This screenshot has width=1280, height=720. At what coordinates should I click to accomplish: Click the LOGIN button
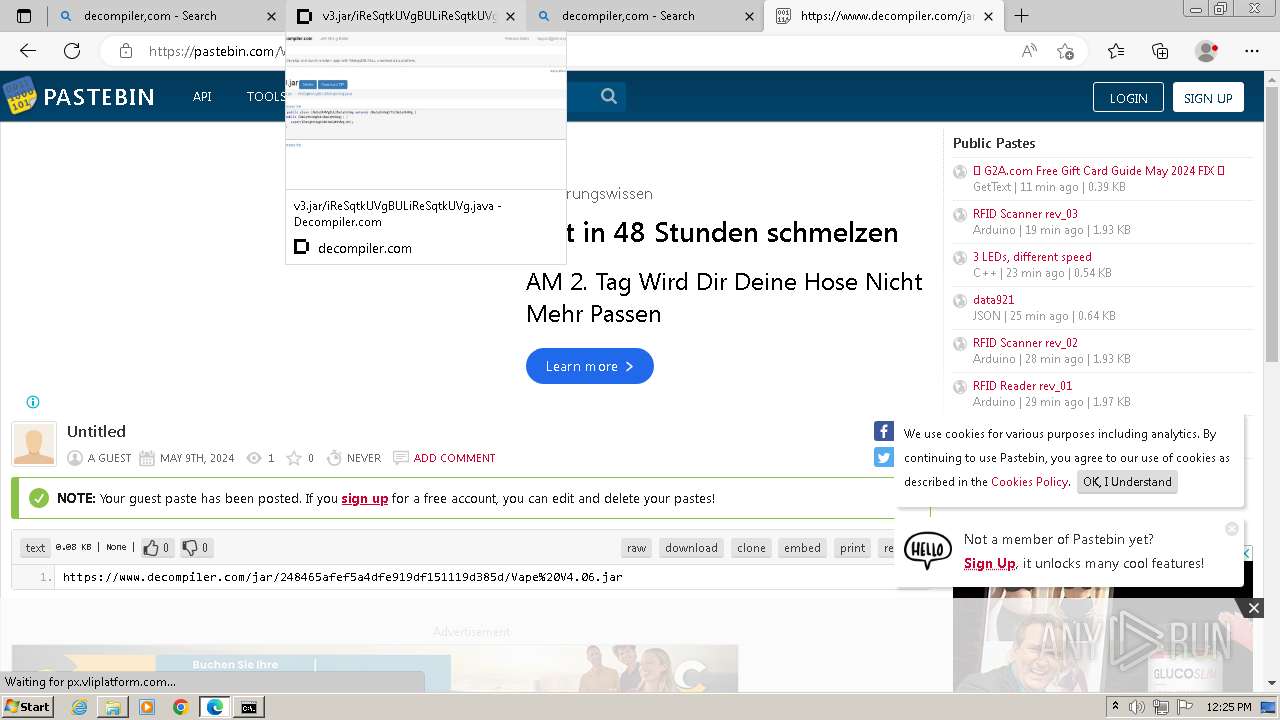click(1128, 97)
